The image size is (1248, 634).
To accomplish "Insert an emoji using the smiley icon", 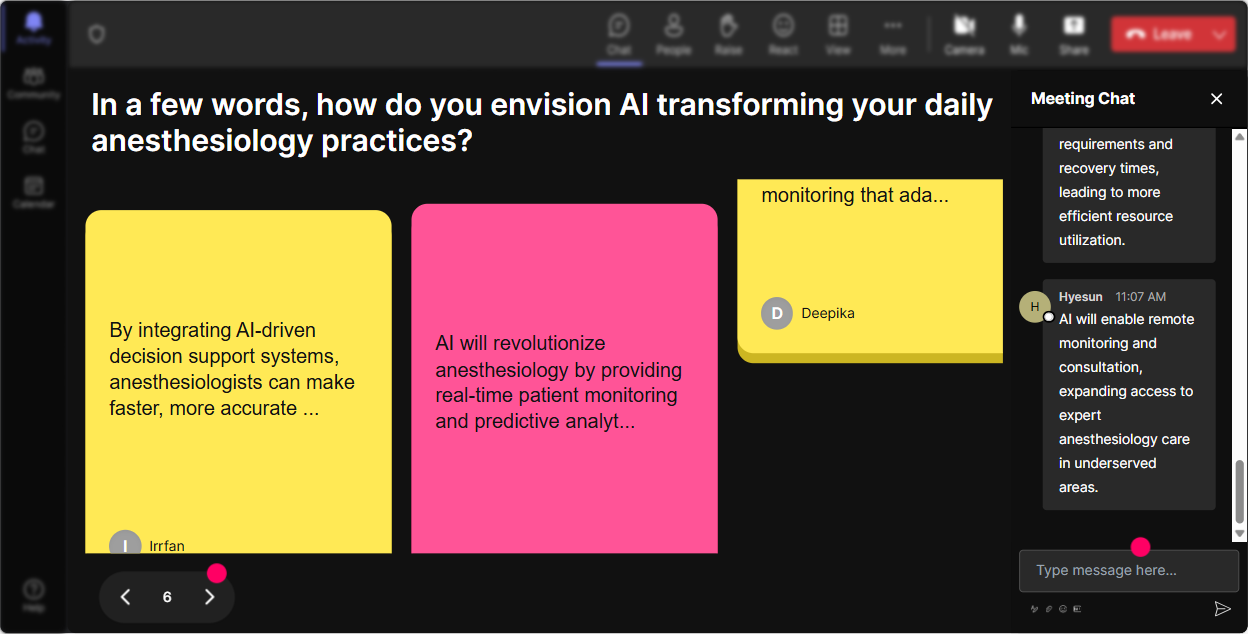I will [1063, 609].
